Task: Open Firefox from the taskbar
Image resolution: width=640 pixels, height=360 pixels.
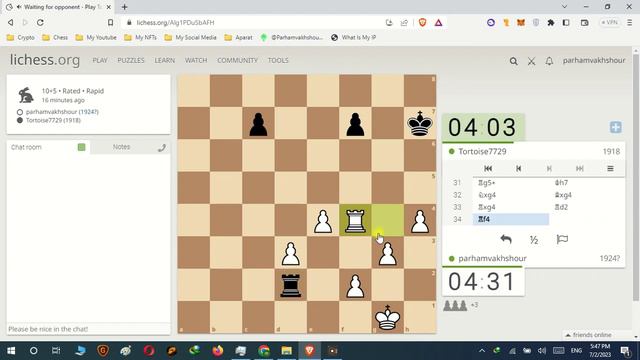Action: pyautogui.click(x=218, y=351)
